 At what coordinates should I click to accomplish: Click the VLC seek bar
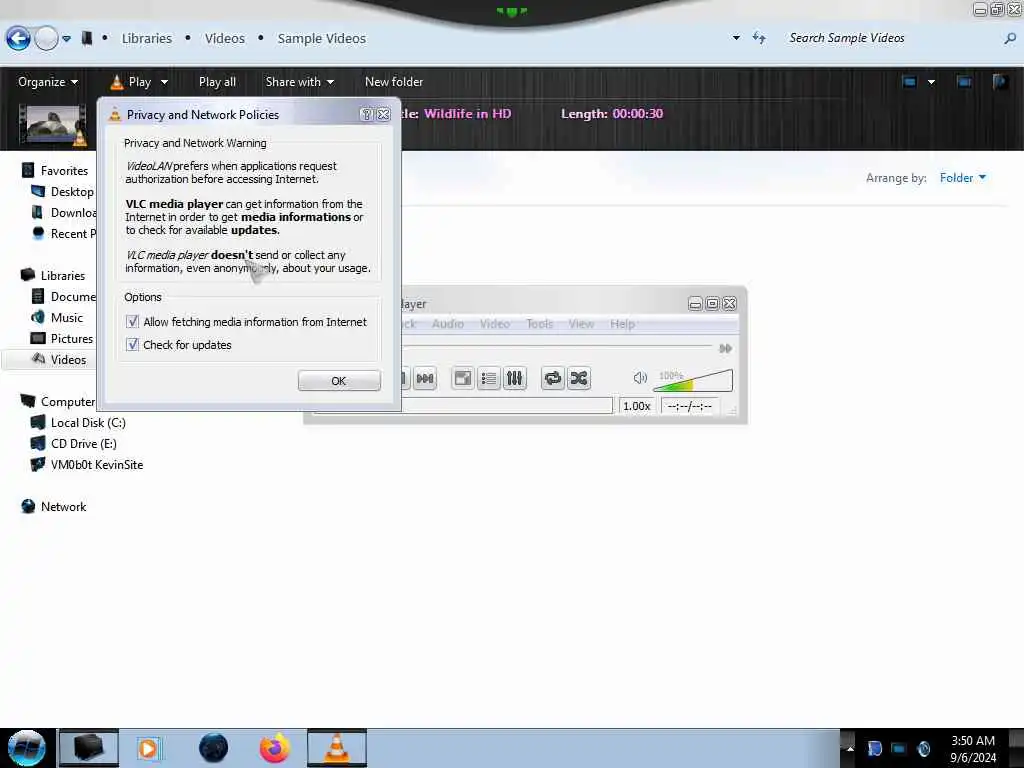(x=556, y=345)
